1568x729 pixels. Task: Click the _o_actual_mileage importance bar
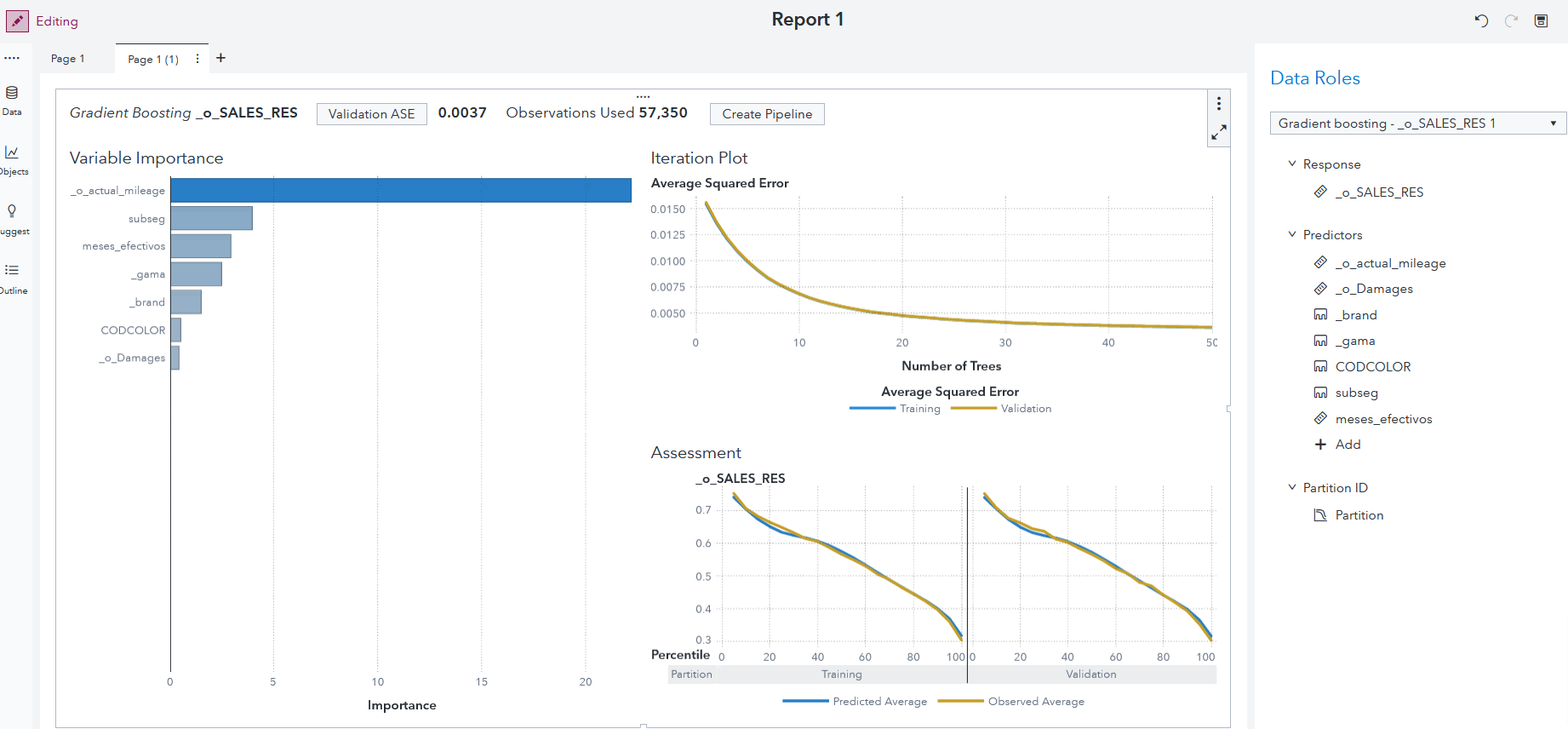[400, 190]
